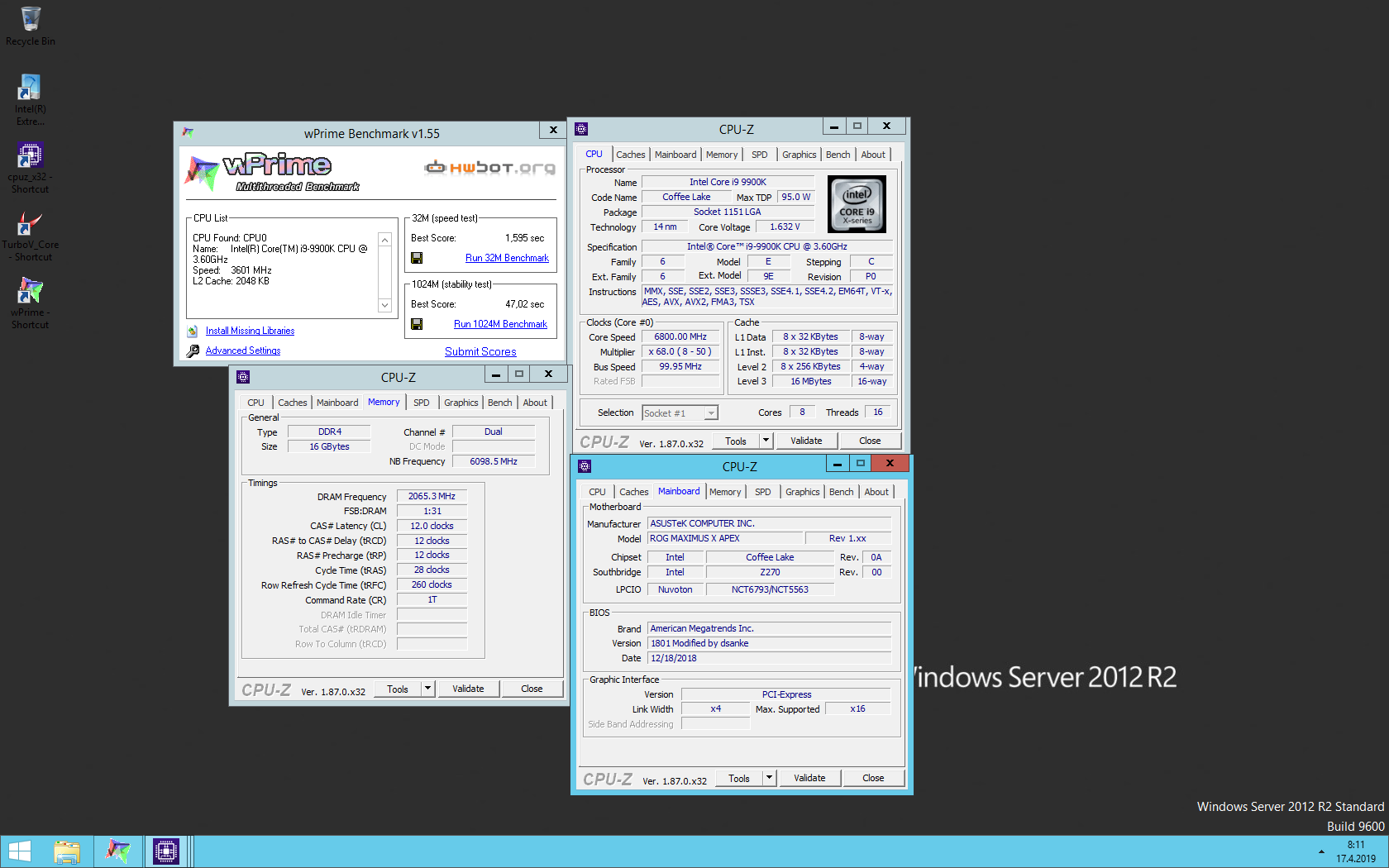Switch to CPU-Z taskbar icon
Screen dimensions: 1389x868
[166, 851]
